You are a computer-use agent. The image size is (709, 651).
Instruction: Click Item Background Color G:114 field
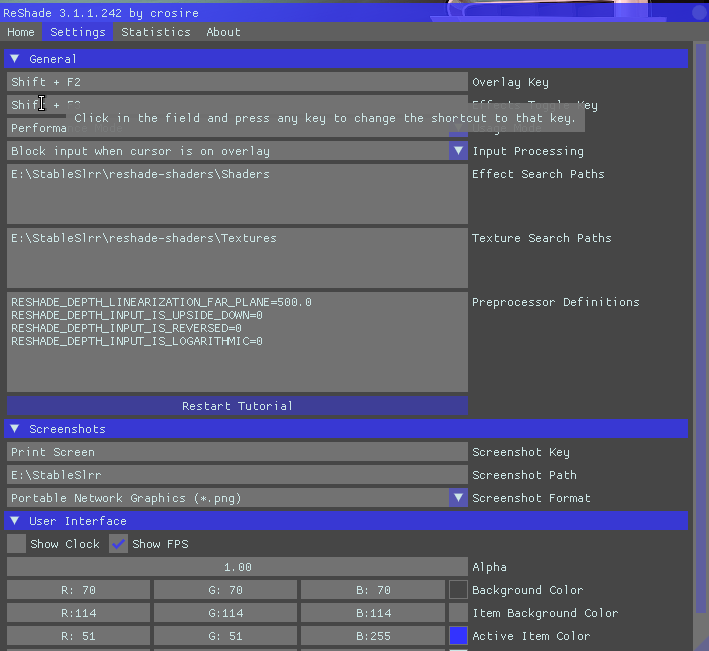[226, 613]
